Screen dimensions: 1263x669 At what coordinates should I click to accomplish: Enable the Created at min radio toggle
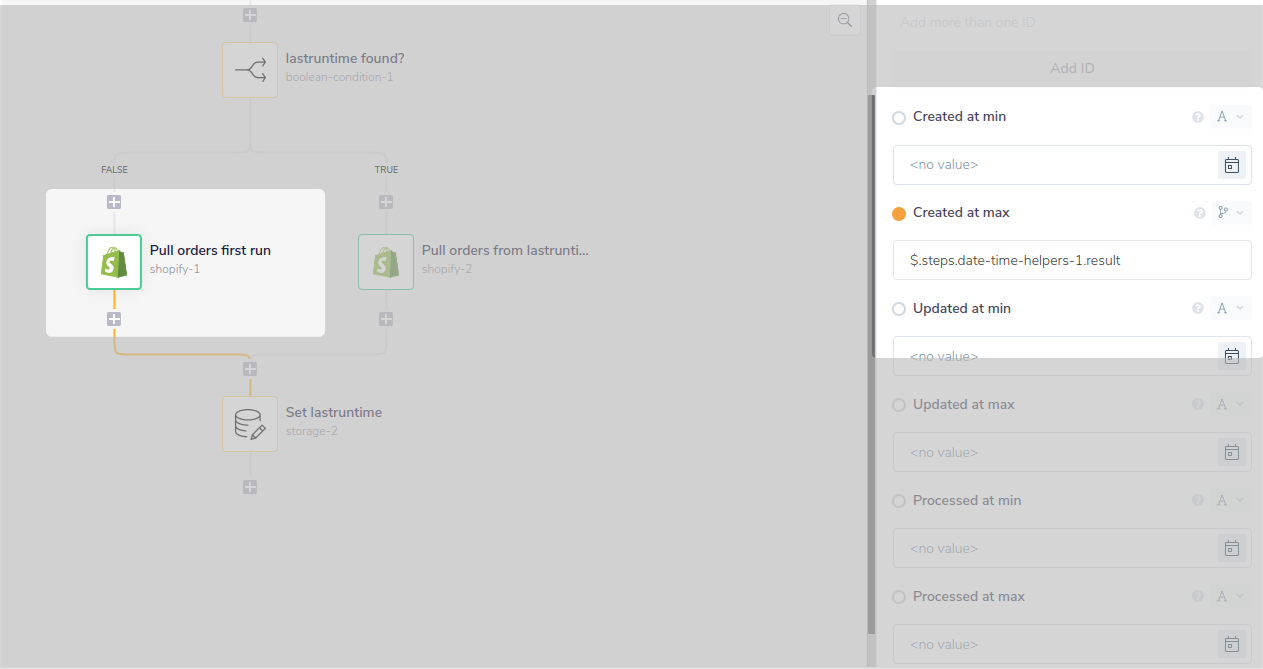(899, 117)
